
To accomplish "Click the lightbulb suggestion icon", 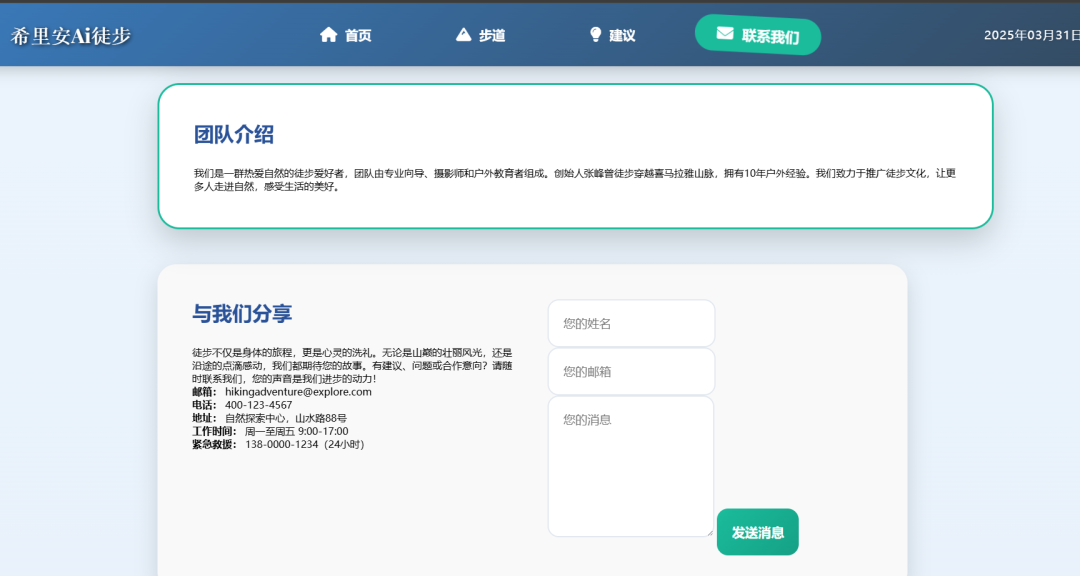I will click(596, 34).
